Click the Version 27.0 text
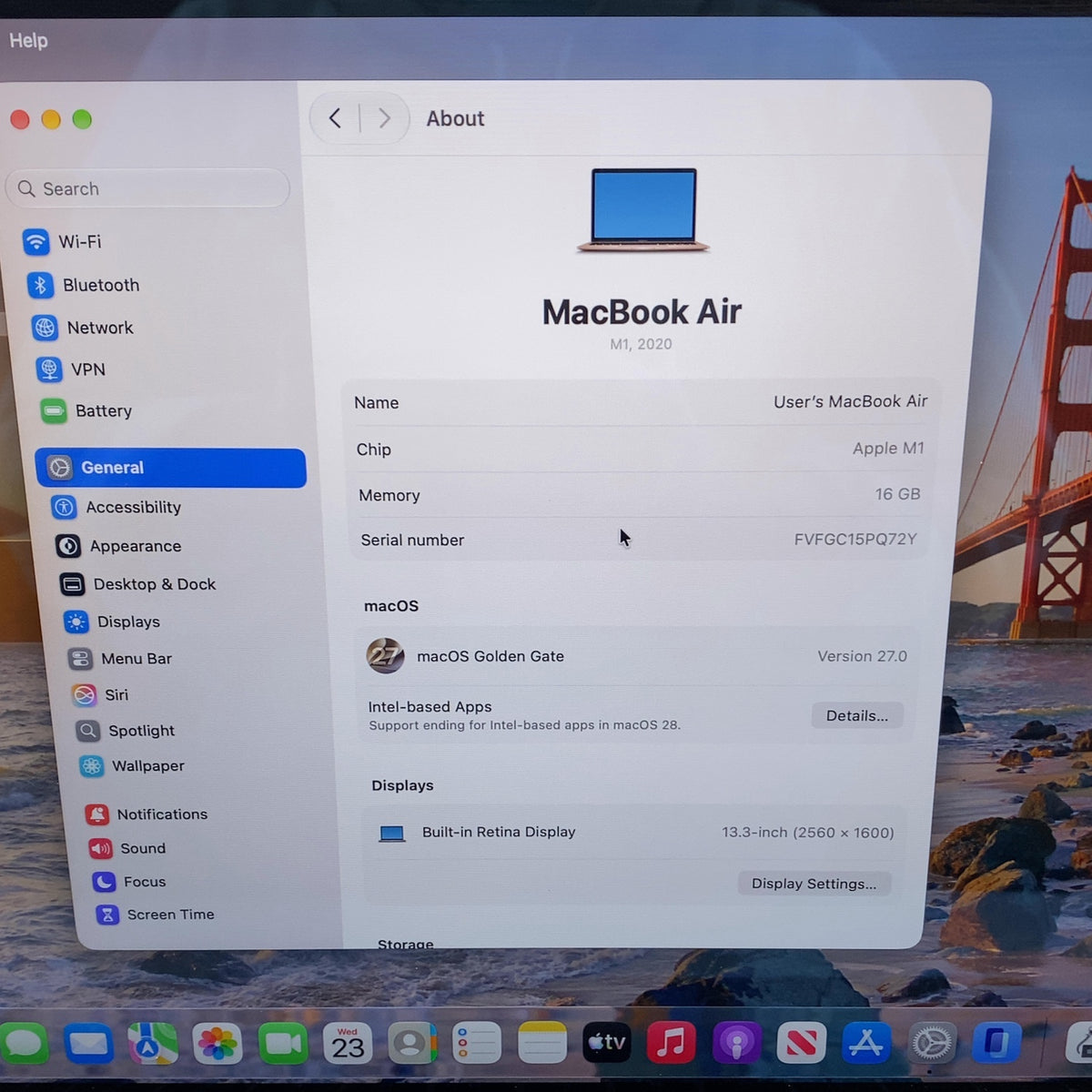This screenshot has width=1092, height=1092. click(x=862, y=656)
